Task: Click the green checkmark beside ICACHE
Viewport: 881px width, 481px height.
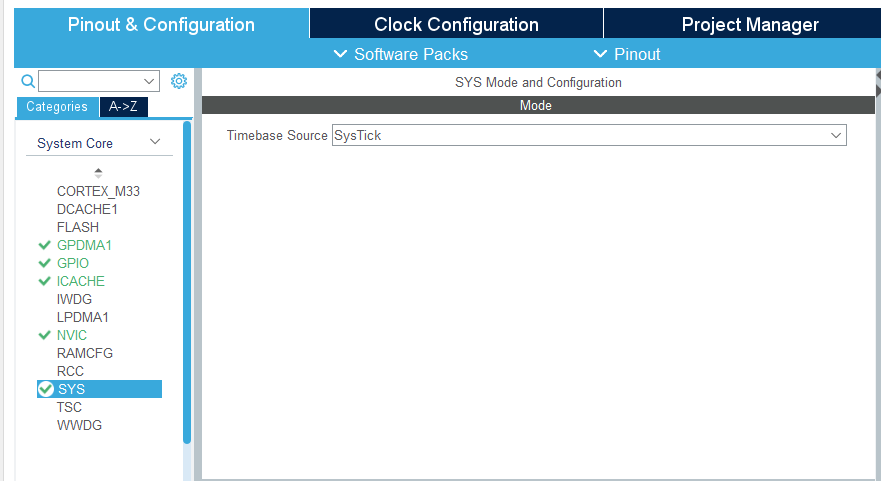Action: pos(44,281)
